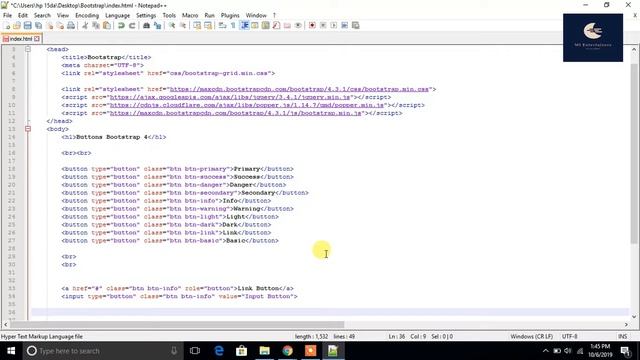
Task: Undo the last edit via toolbar
Action: pos(121,25)
